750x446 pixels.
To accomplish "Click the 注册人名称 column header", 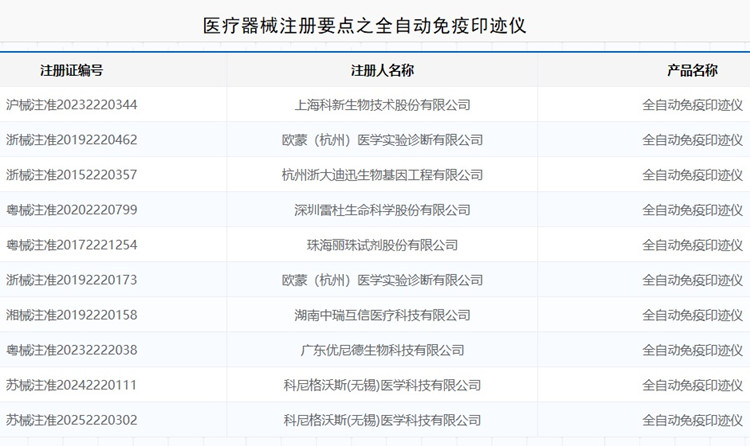I will tap(382, 70).
